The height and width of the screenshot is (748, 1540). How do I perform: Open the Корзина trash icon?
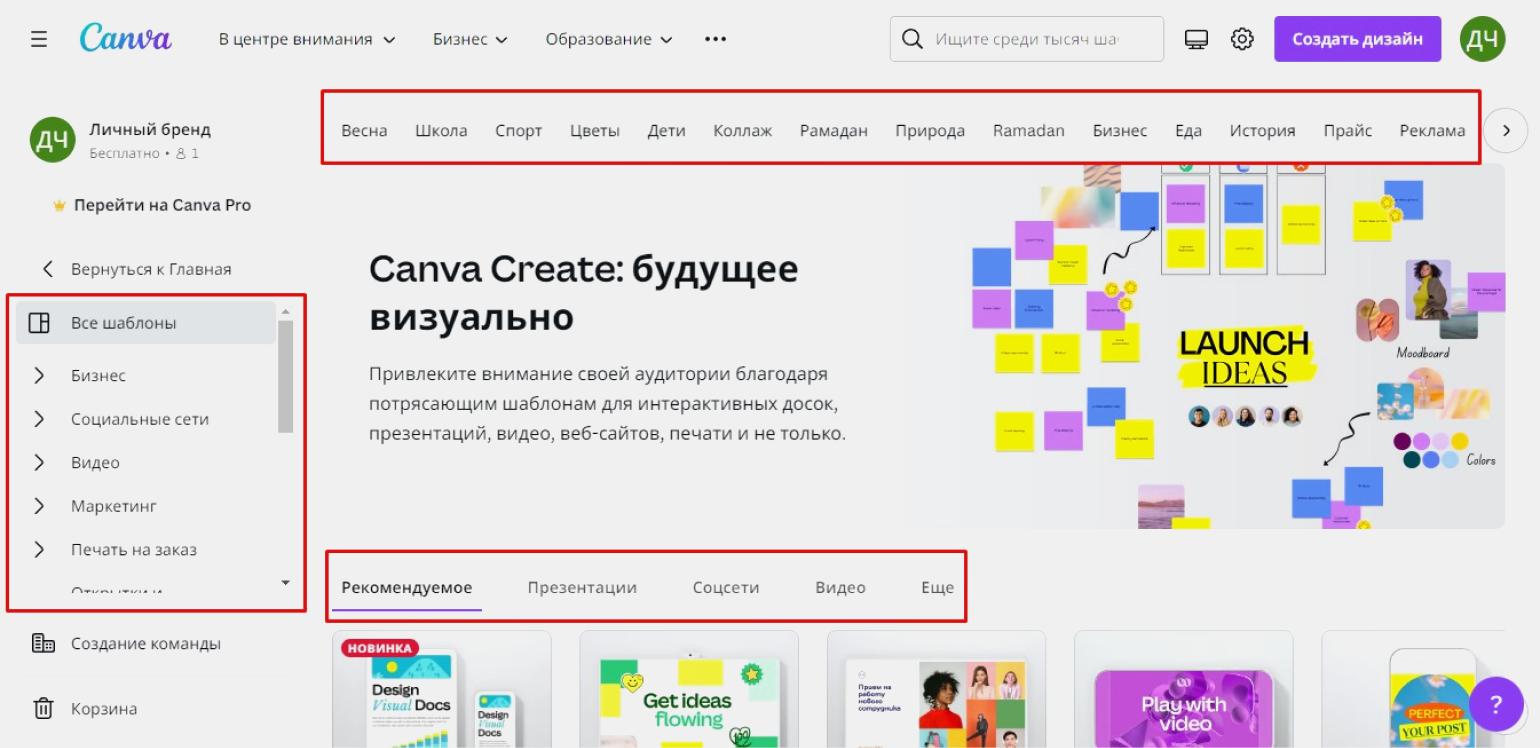[43, 708]
